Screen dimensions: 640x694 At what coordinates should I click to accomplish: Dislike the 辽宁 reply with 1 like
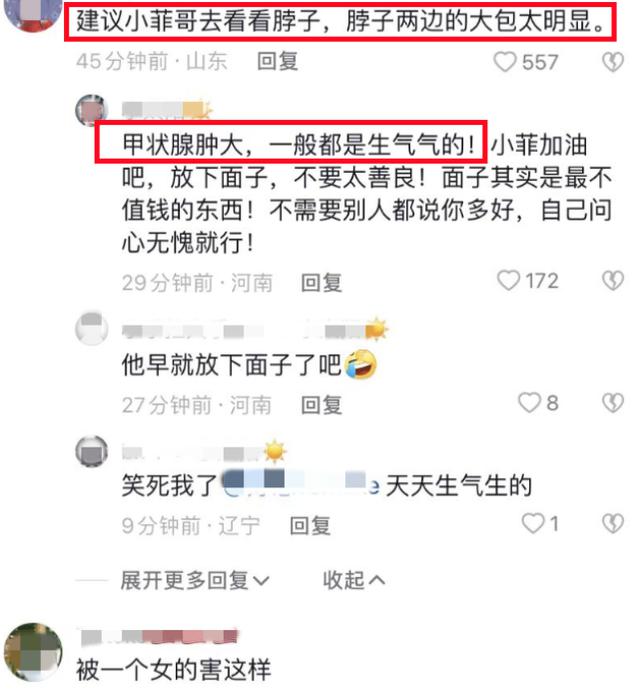[613, 523]
